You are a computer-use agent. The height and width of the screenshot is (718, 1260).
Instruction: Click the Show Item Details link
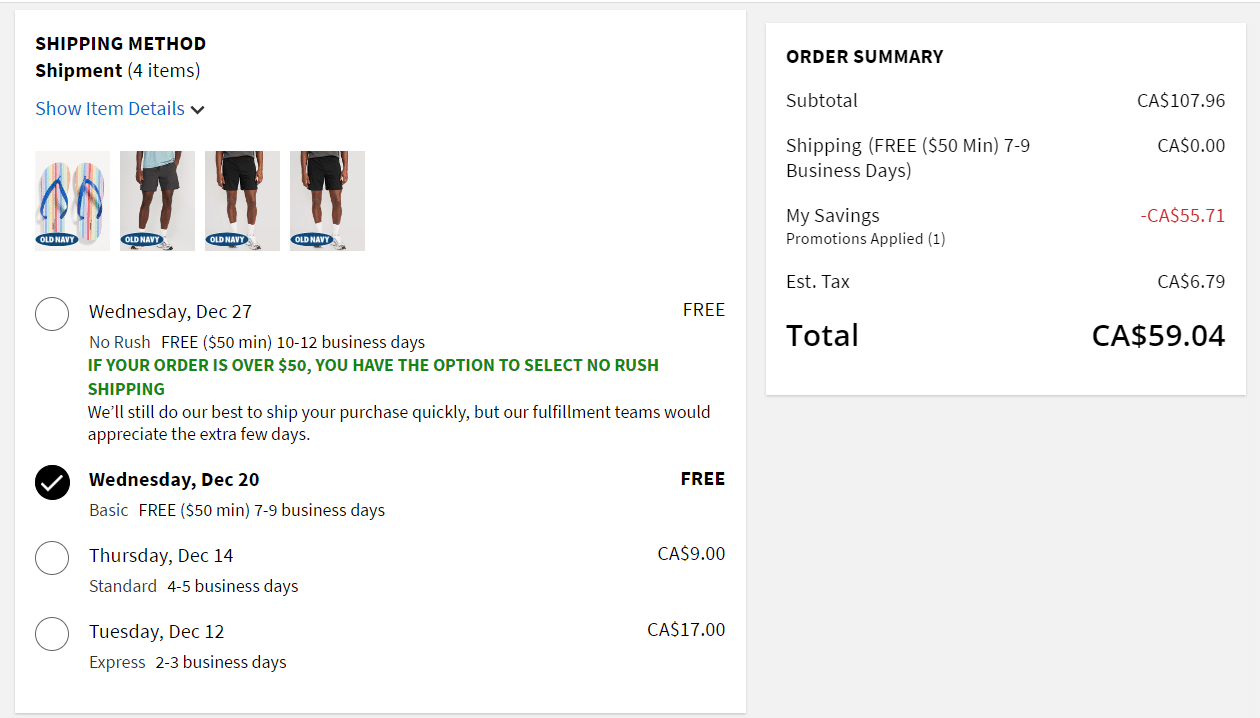tap(110, 109)
